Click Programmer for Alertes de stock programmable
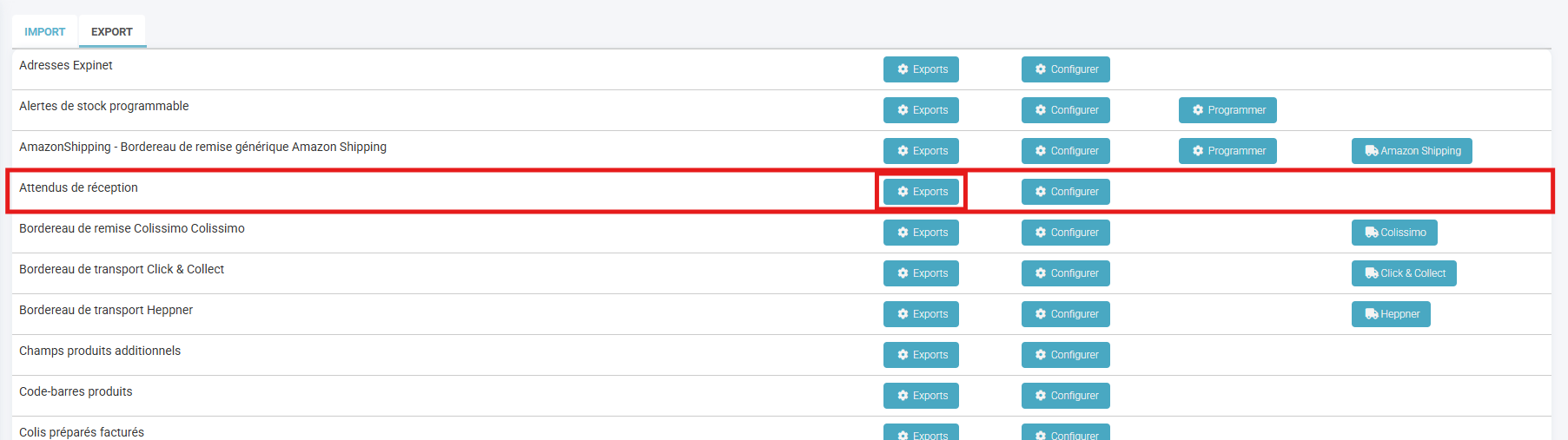Image resolution: width=1568 pixels, height=440 pixels. point(1227,110)
